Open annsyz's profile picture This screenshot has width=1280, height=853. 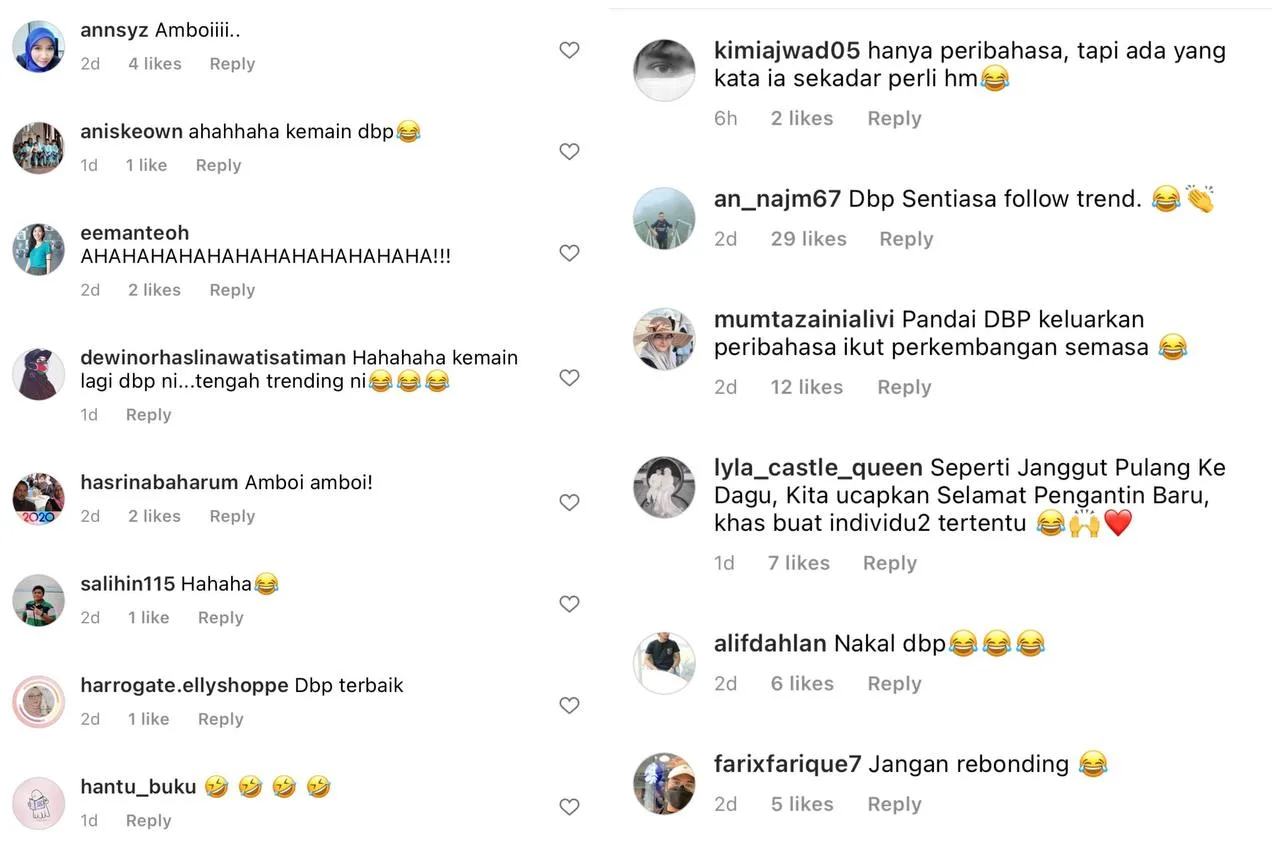click(x=39, y=47)
